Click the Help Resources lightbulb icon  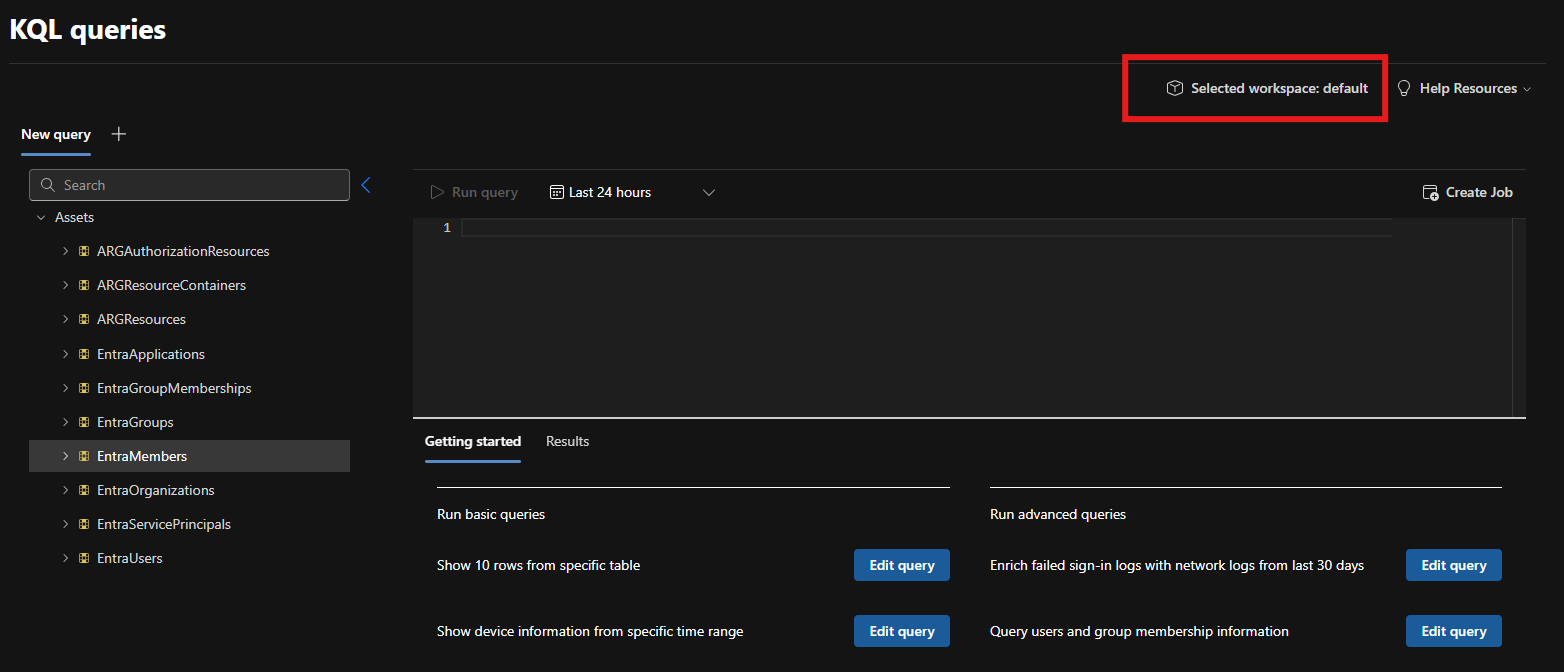pos(1404,88)
